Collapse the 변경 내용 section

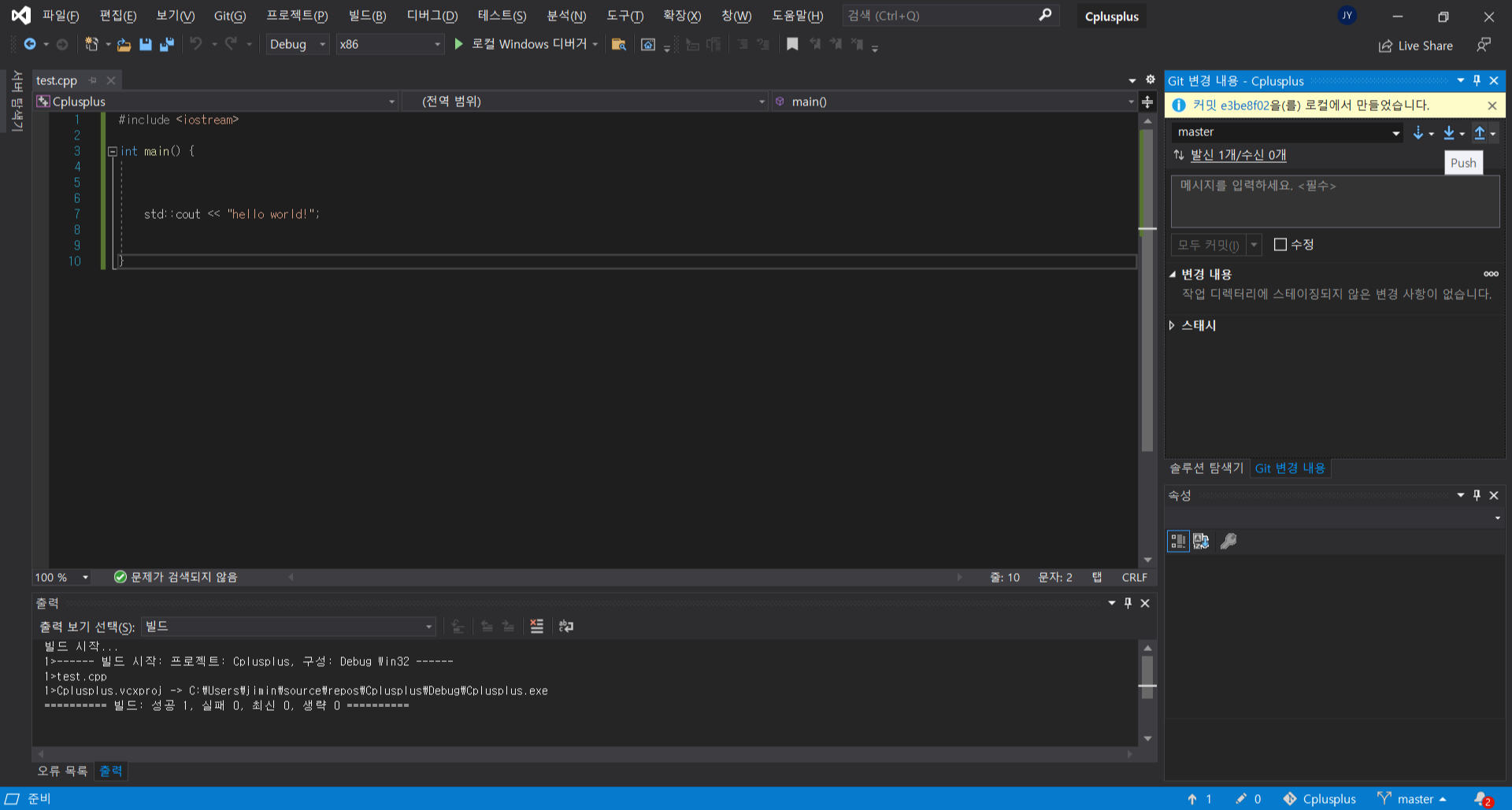point(1172,274)
